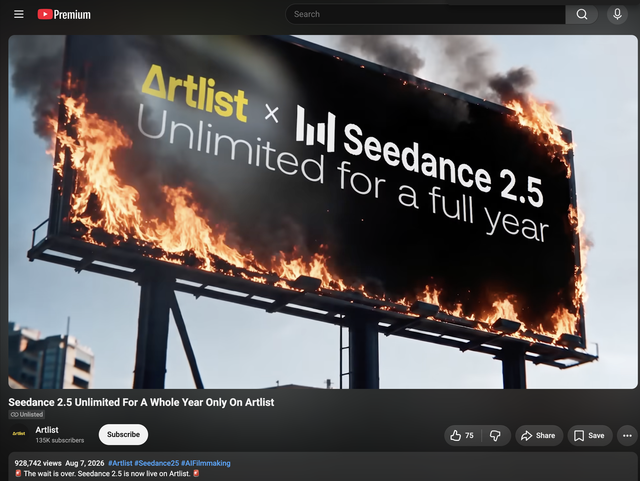The image size is (640, 481).
Task: Save video to a playlist
Action: pos(589,436)
